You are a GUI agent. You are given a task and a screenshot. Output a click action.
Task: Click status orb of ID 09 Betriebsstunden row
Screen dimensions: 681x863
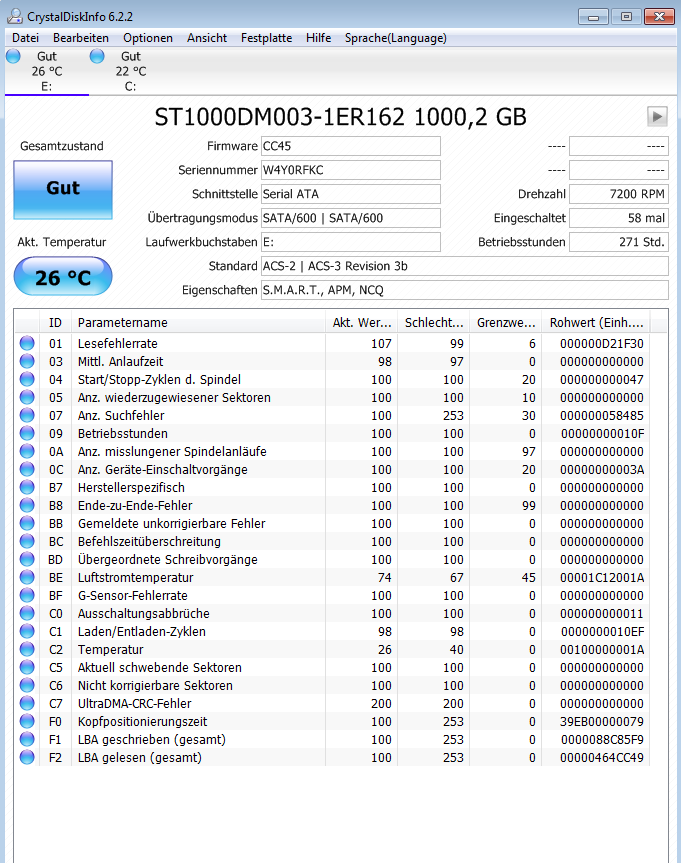pyautogui.click(x=27, y=434)
